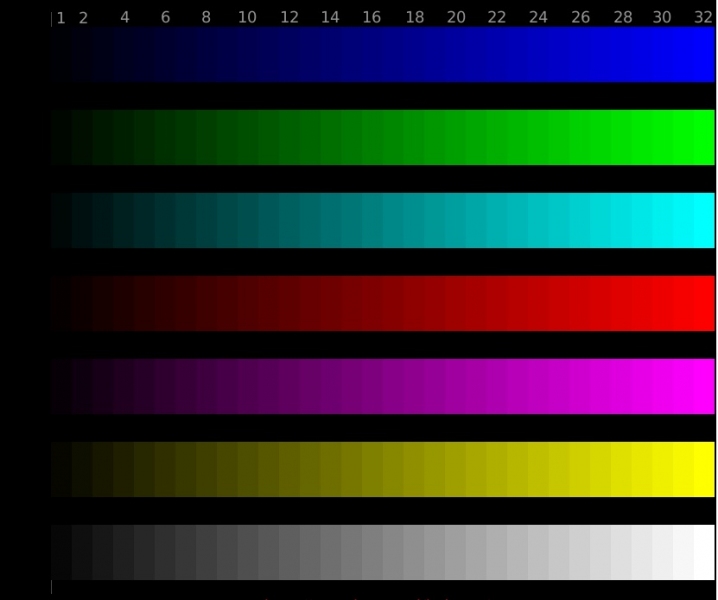Pick the brightest cyan swatch at step 32
This screenshot has height=600, width=718.
[703, 220]
